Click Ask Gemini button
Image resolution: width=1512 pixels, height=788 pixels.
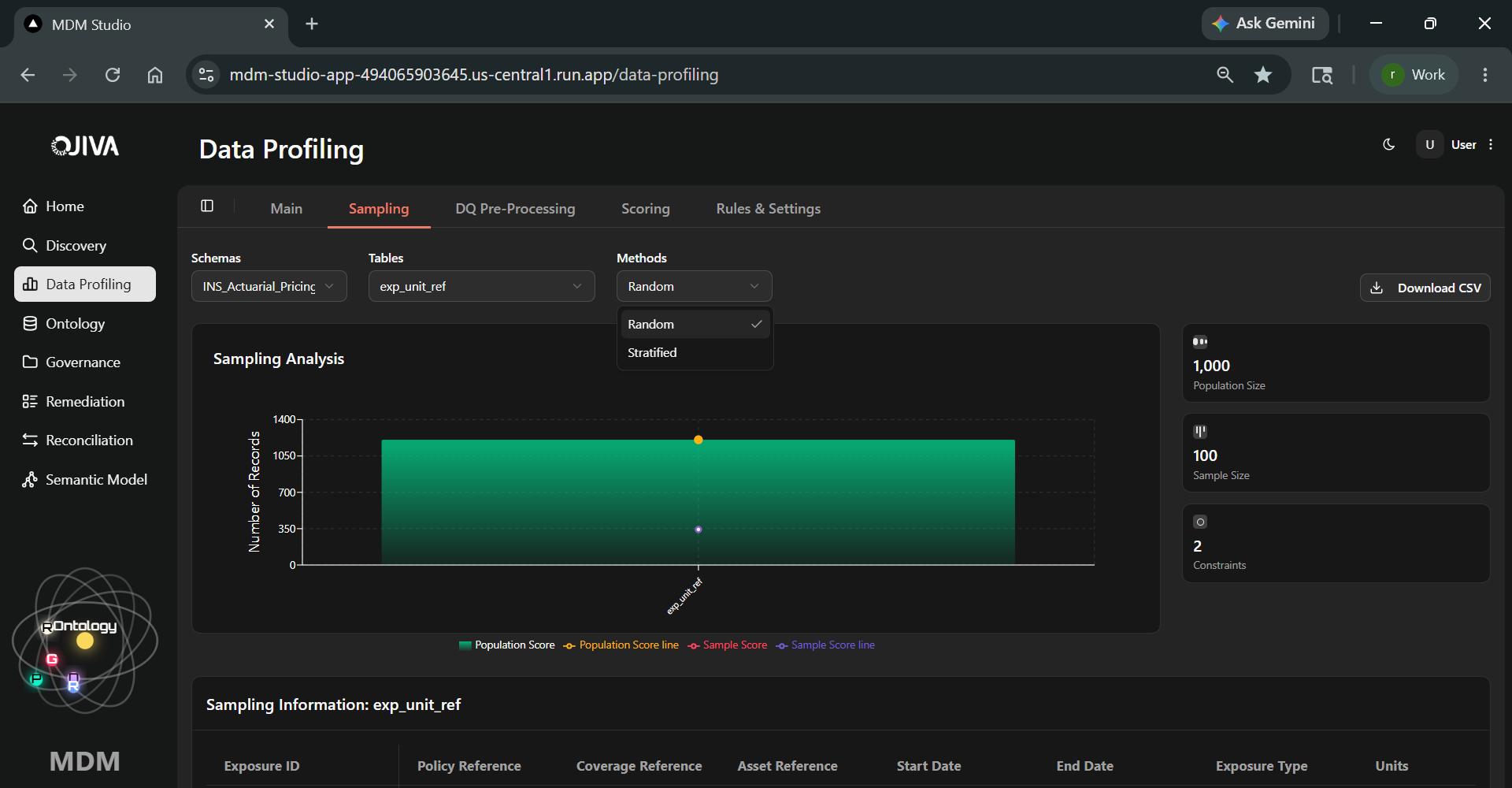pos(1265,24)
